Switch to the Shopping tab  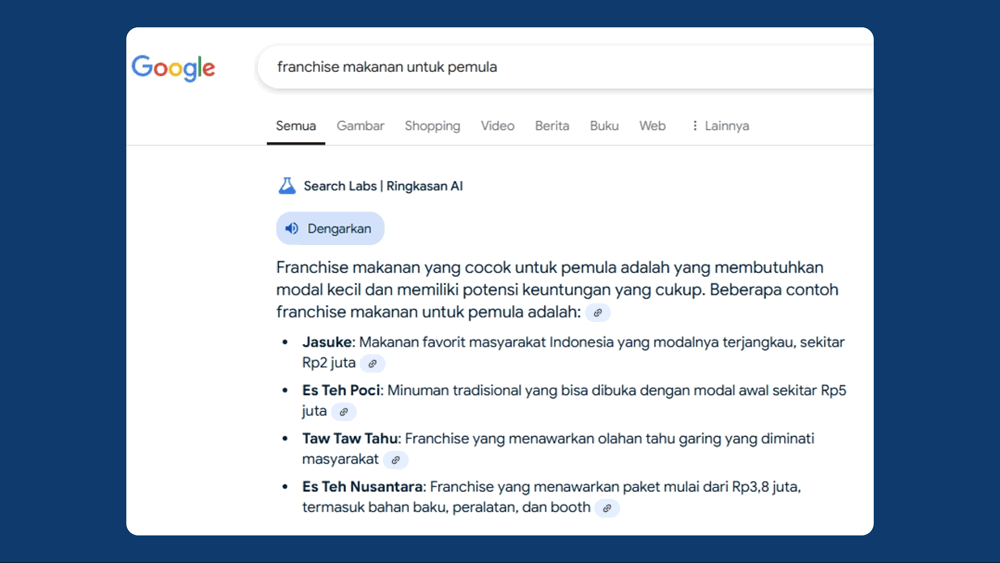(x=432, y=126)
